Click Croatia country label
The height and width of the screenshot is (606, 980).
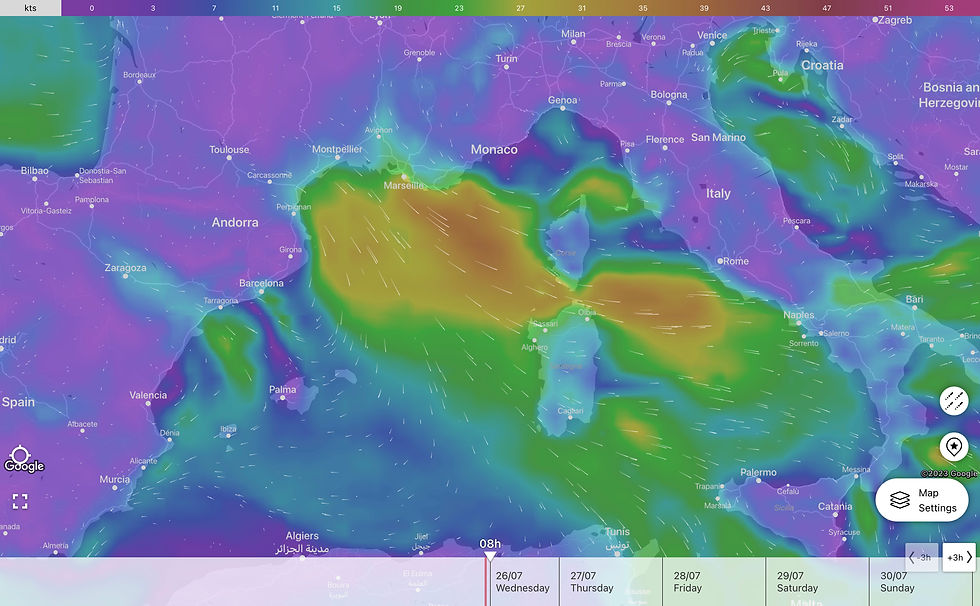pyautogui.click(x=822, y=65)
